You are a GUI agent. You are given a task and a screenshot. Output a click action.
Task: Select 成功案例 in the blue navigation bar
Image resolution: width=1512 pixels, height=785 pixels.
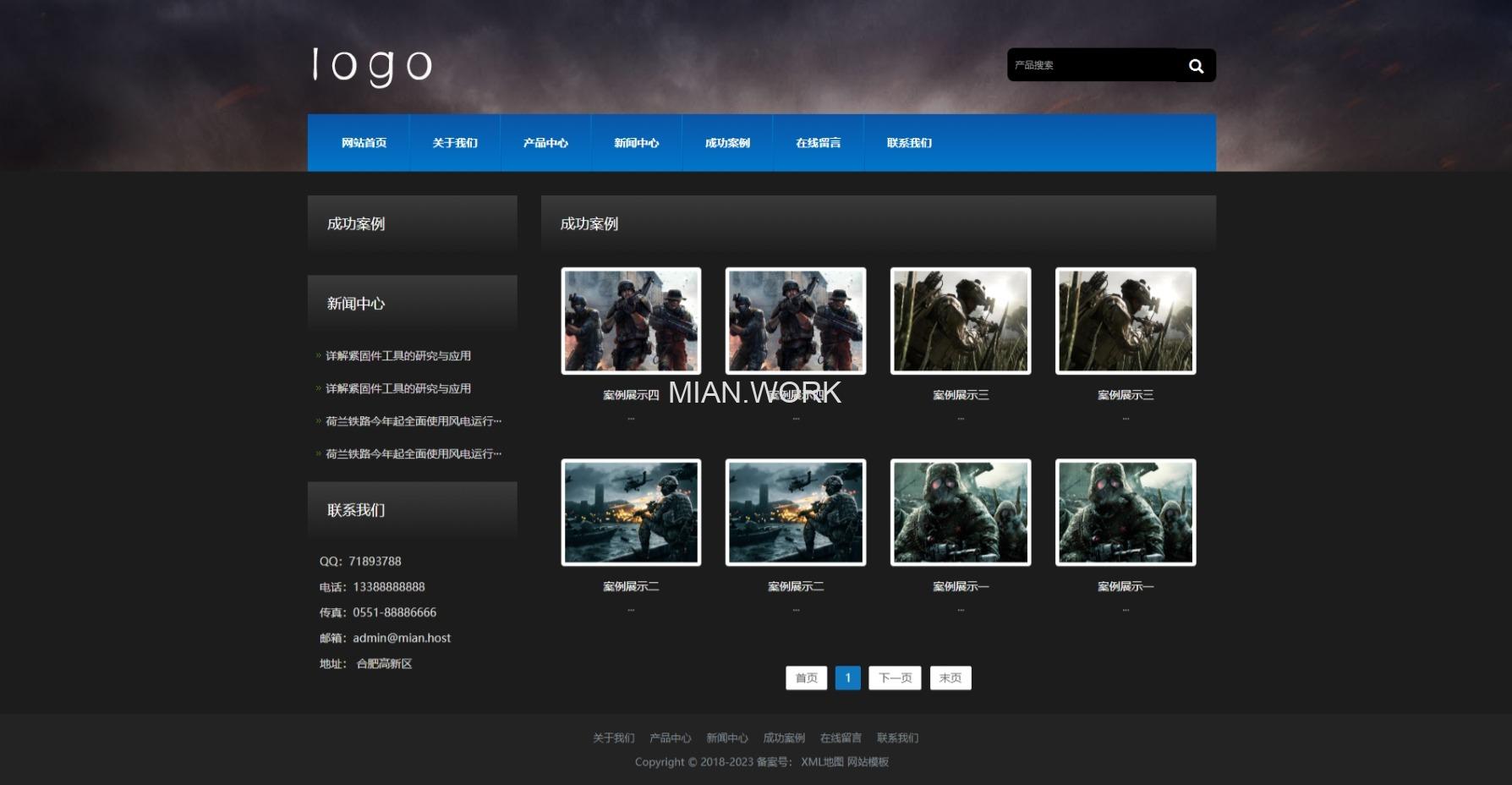pyautogui.click(x=727, y=143)
